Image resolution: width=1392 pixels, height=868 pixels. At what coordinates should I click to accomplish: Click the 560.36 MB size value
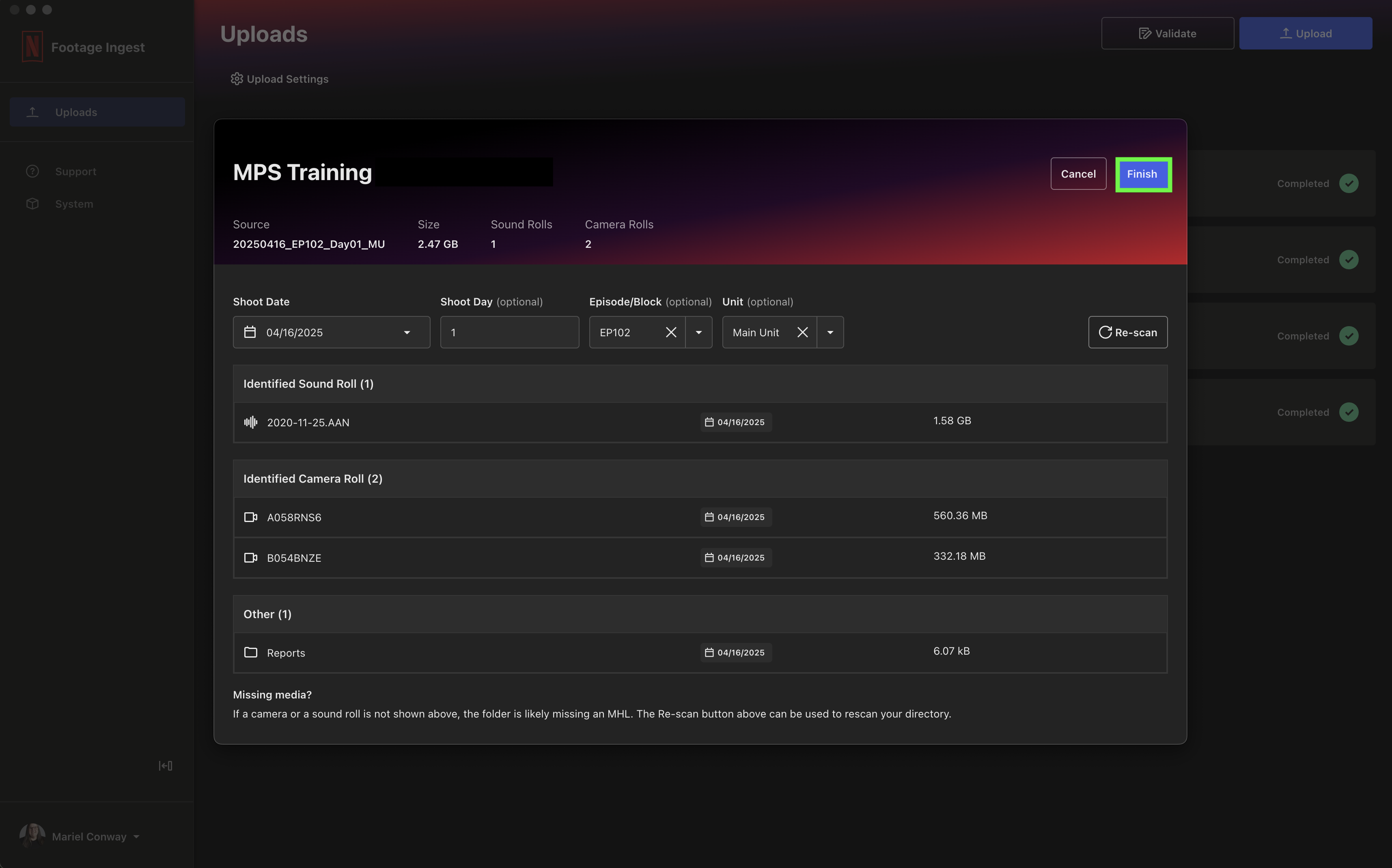tap(960, 516)
